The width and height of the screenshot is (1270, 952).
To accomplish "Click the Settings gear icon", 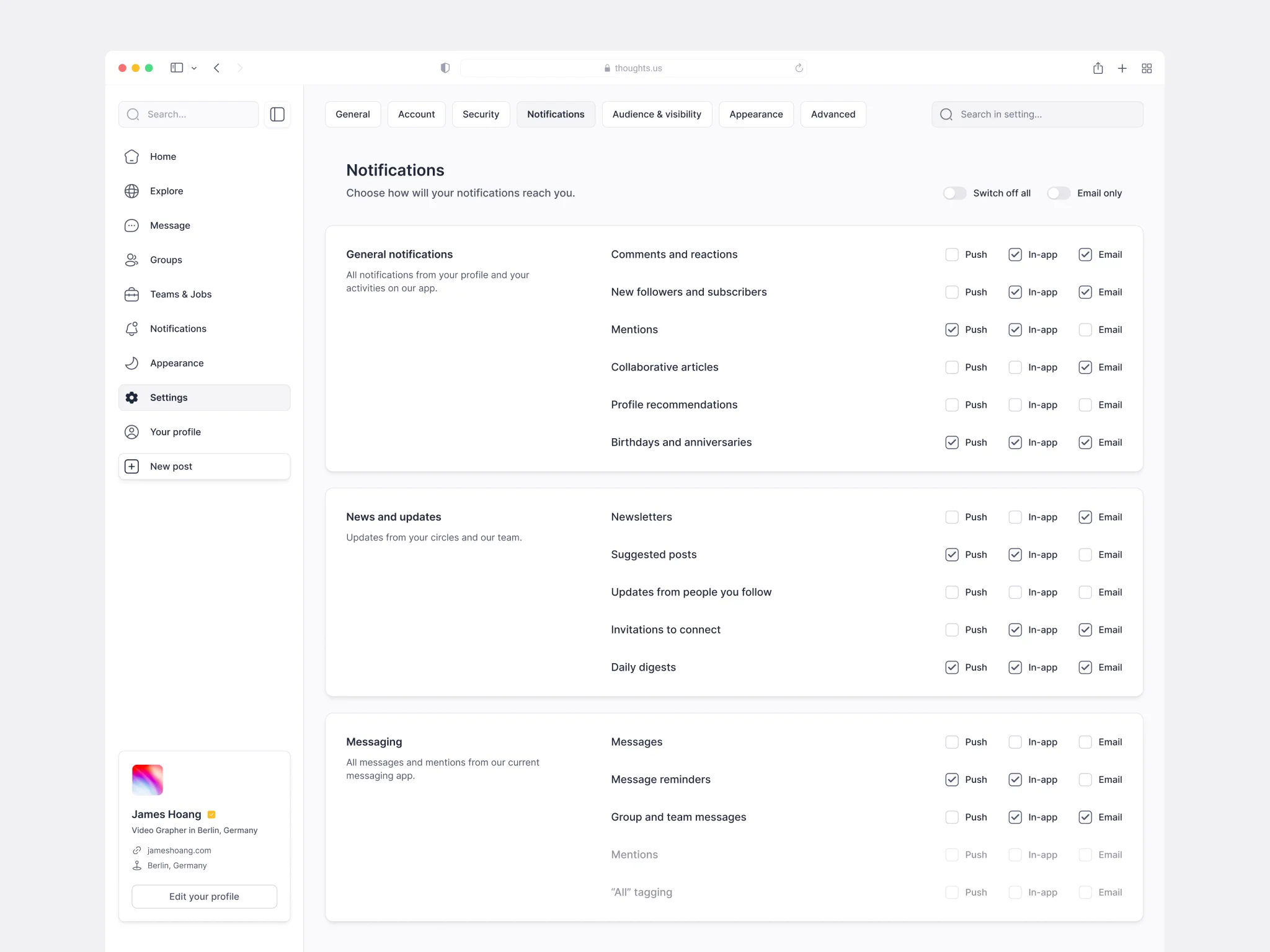I will [131, 397].
